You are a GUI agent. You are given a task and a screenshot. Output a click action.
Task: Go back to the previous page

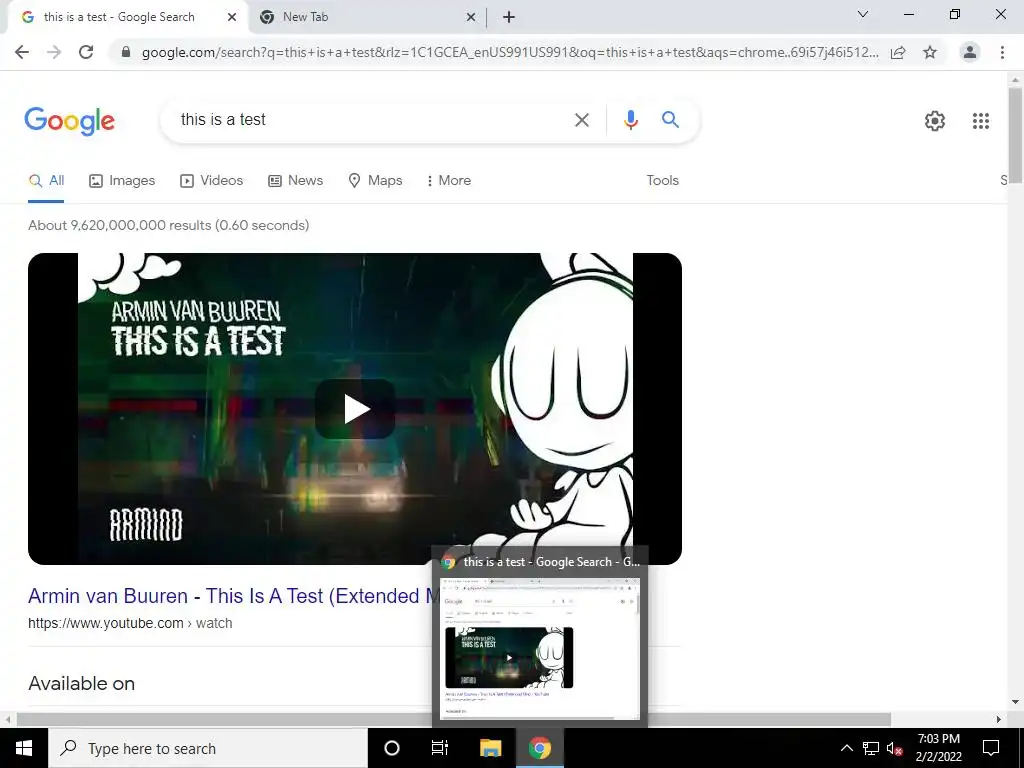(x=22, y=52)
